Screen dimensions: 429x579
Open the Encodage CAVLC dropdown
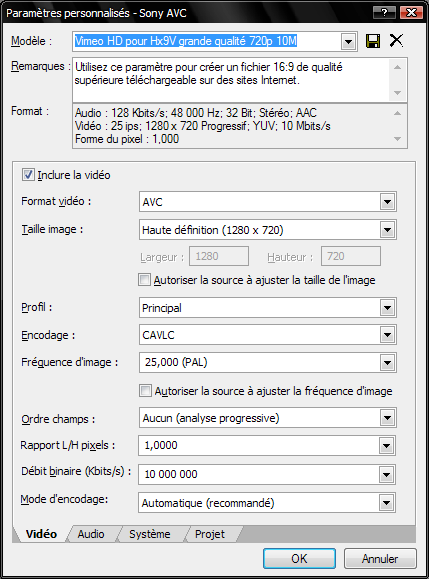click(x=387, y=335)
